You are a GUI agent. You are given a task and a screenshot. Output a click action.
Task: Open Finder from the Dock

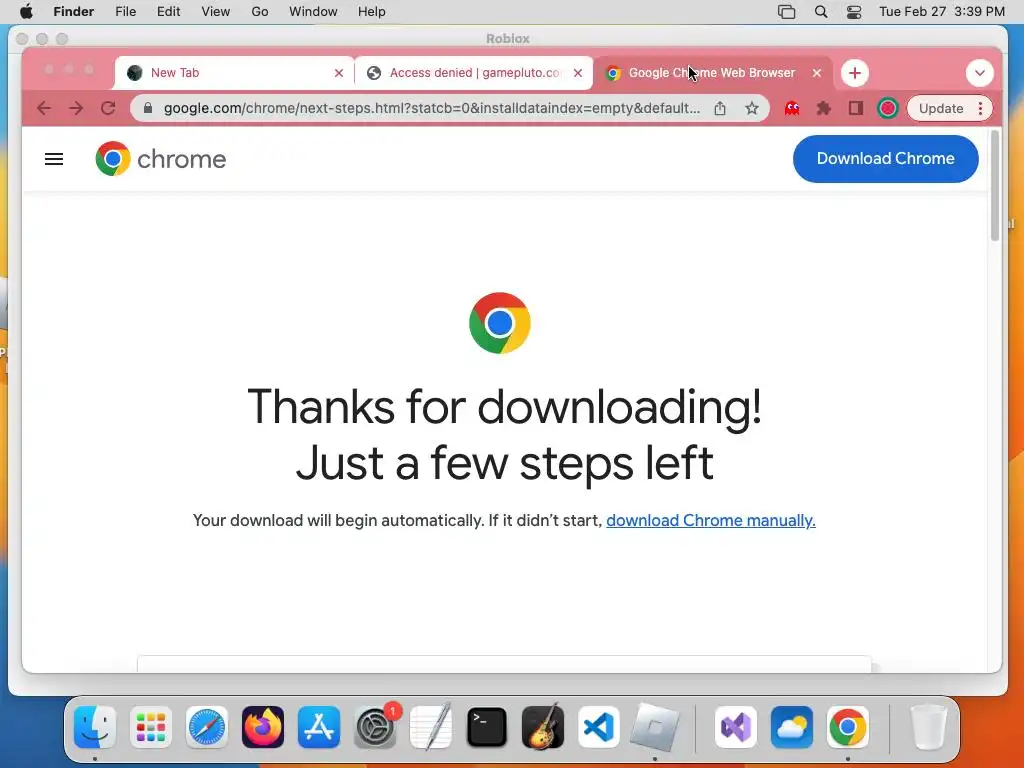95,727
